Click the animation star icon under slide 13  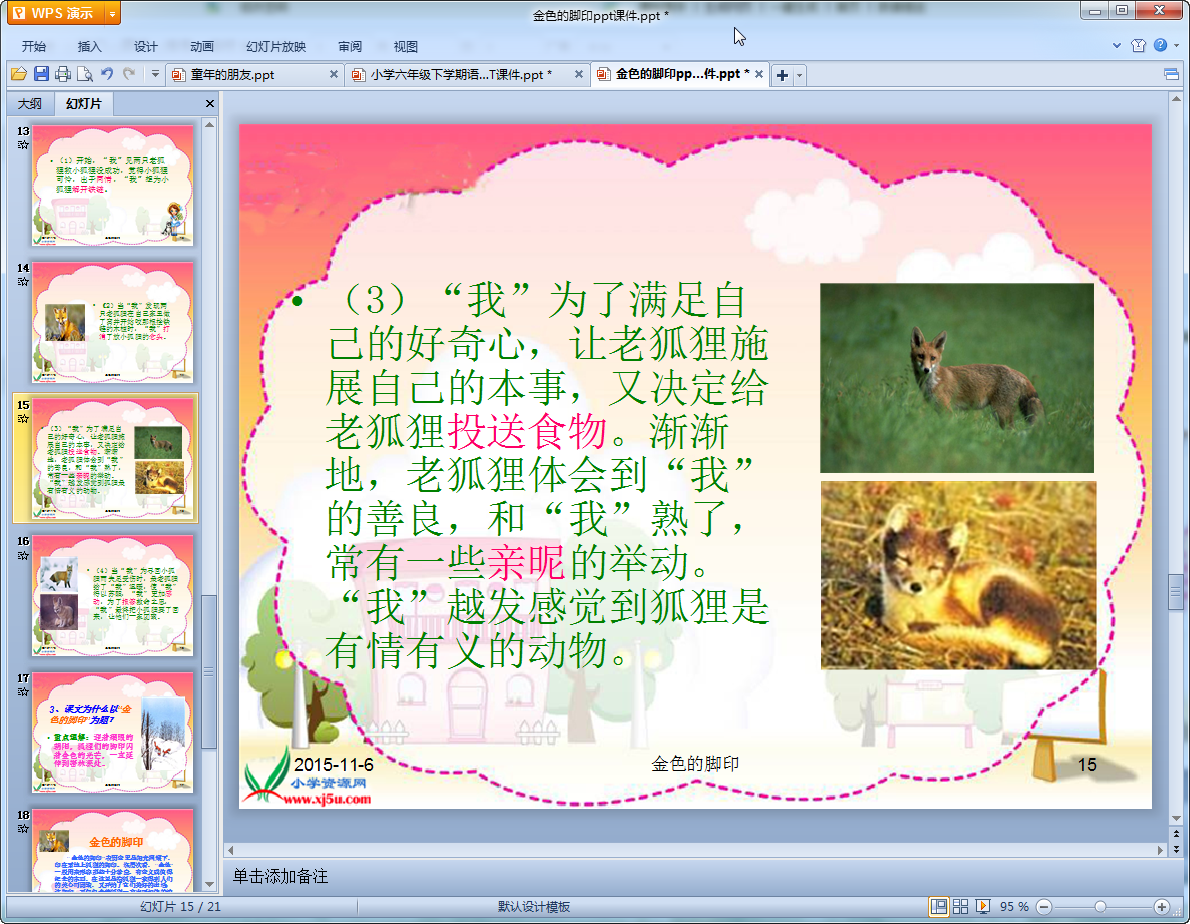point(23,145)
